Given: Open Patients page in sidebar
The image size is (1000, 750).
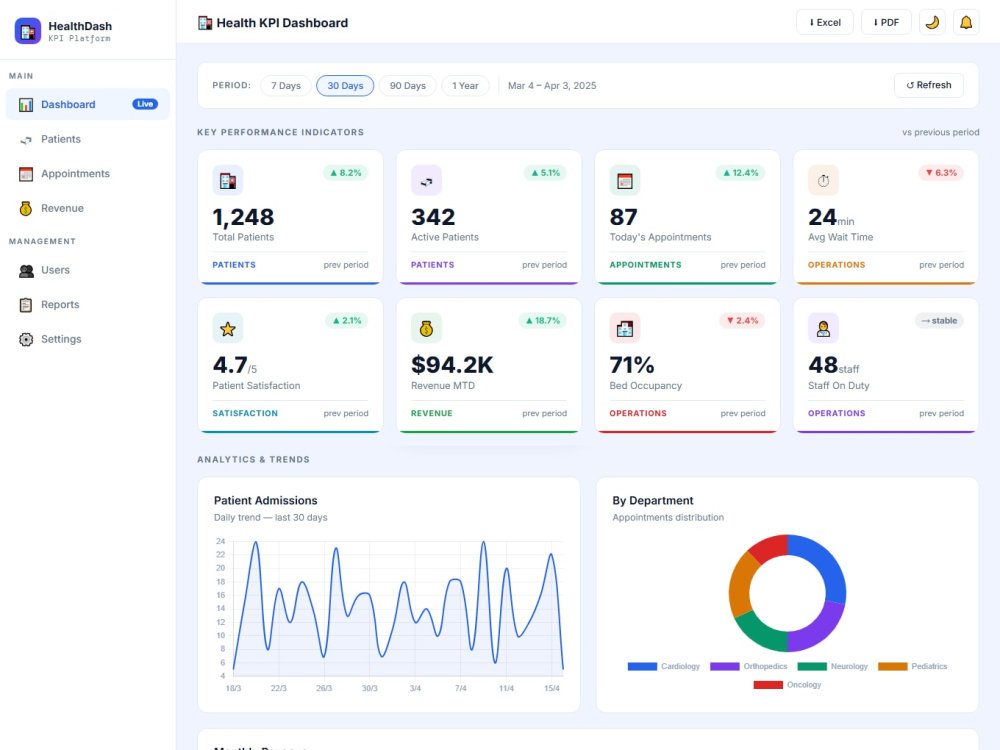Looking at the screenshot, I should pyautogui.click(x=88, y=139).
